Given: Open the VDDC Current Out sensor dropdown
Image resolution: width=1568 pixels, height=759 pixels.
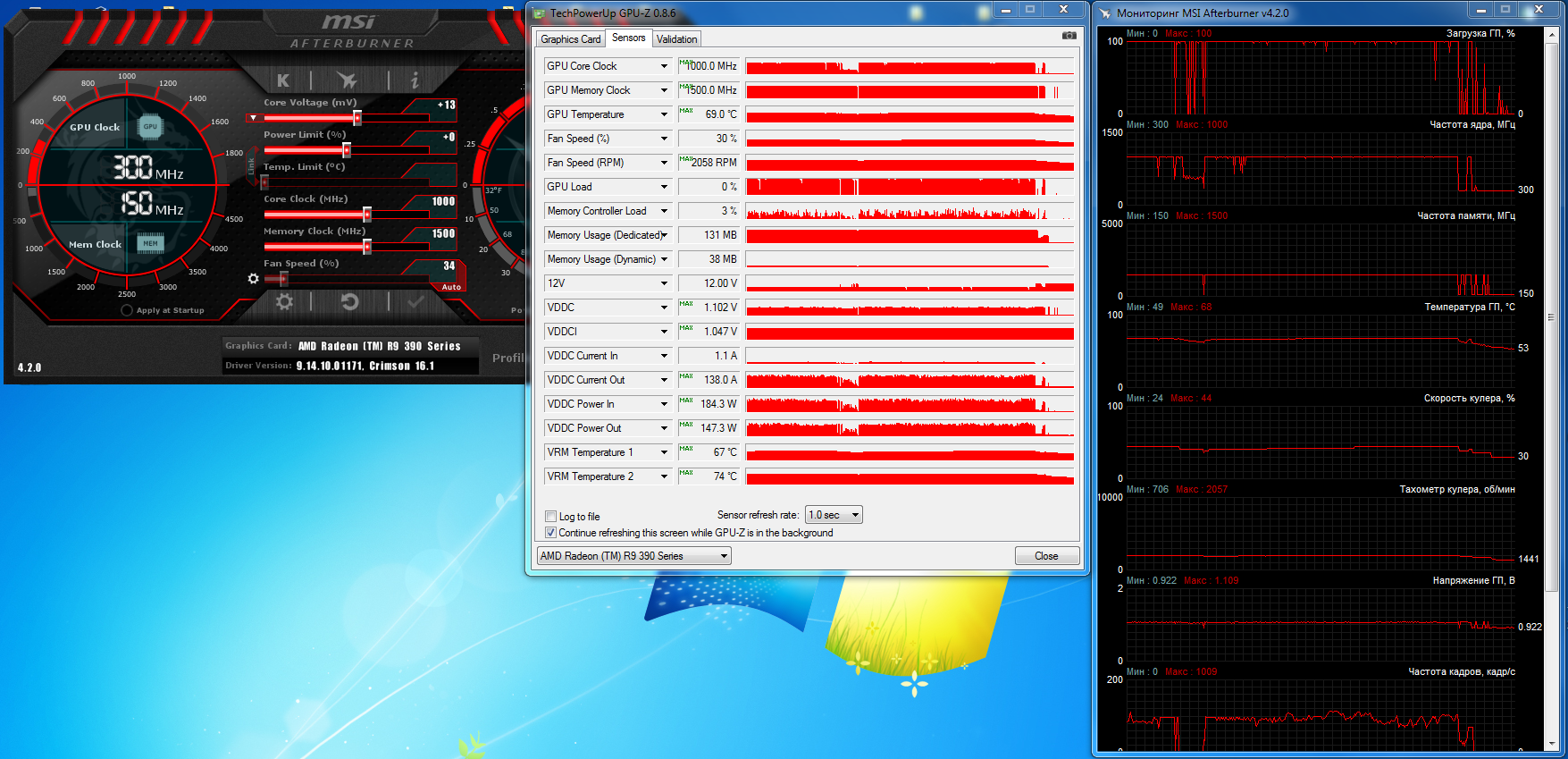Looking at the screenshot, I should [664, 380].
